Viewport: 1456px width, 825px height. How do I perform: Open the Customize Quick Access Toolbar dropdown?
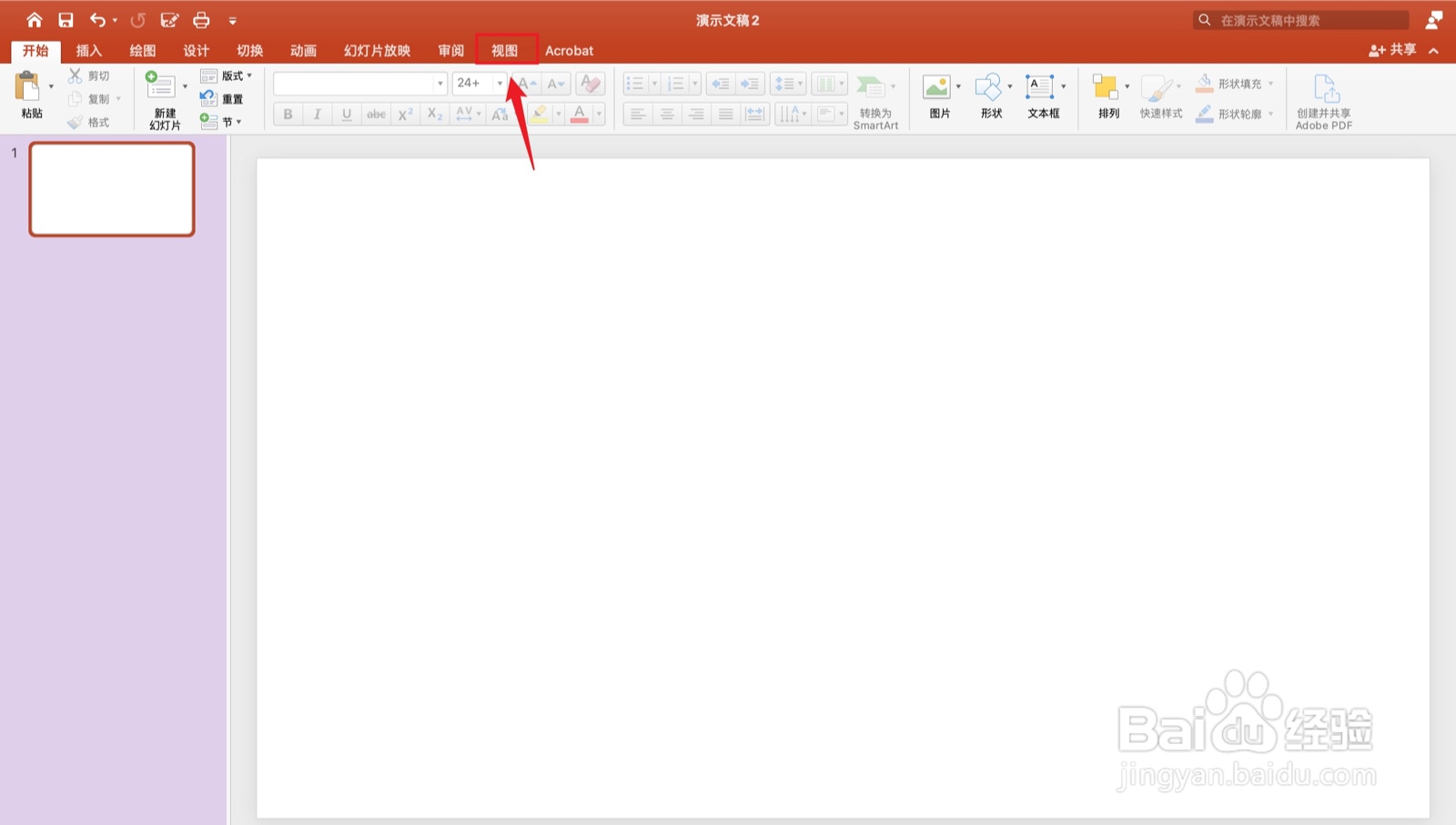(x=233, y=20)
